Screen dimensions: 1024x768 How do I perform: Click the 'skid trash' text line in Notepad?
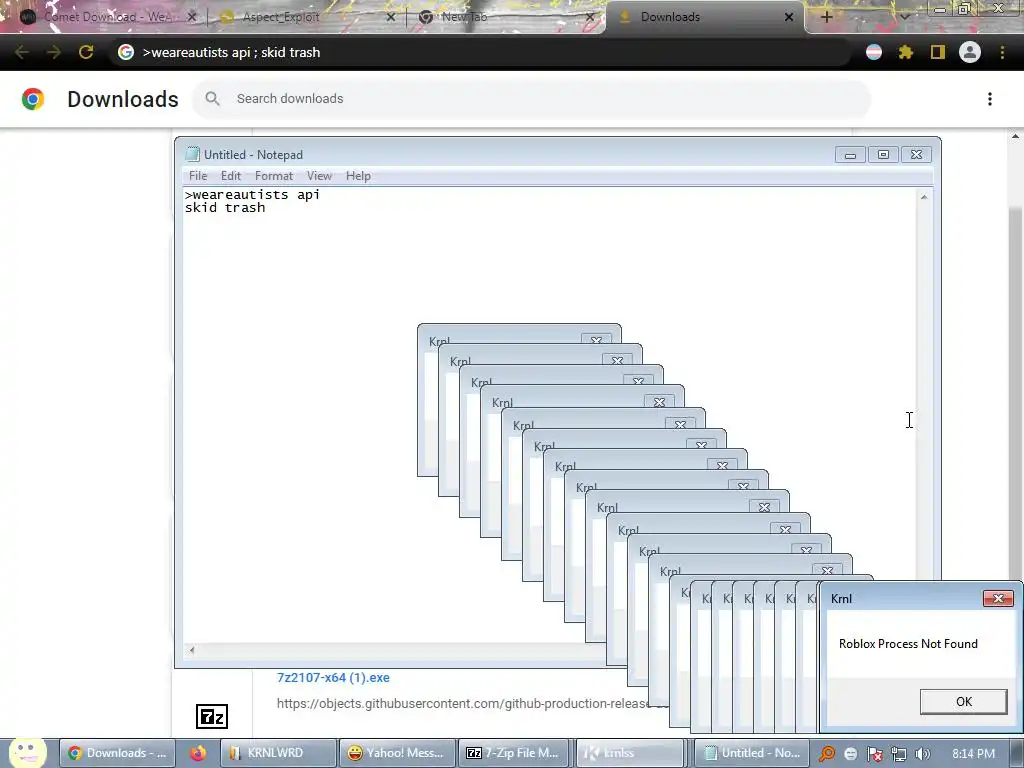[225, 208]
